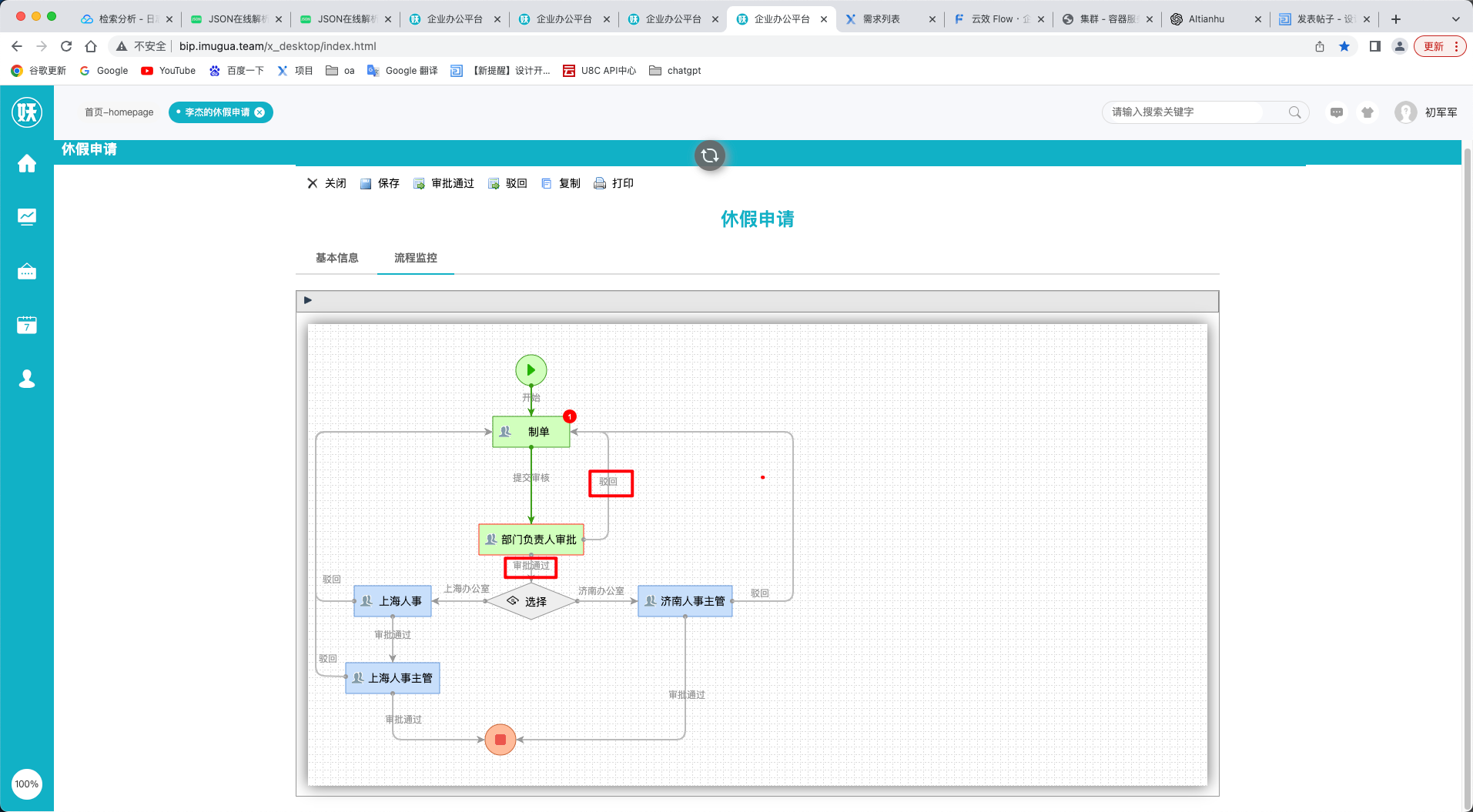Click the red badge on 制单 node
Viewport: 1473px width, 812px height.
click(570, 416)
